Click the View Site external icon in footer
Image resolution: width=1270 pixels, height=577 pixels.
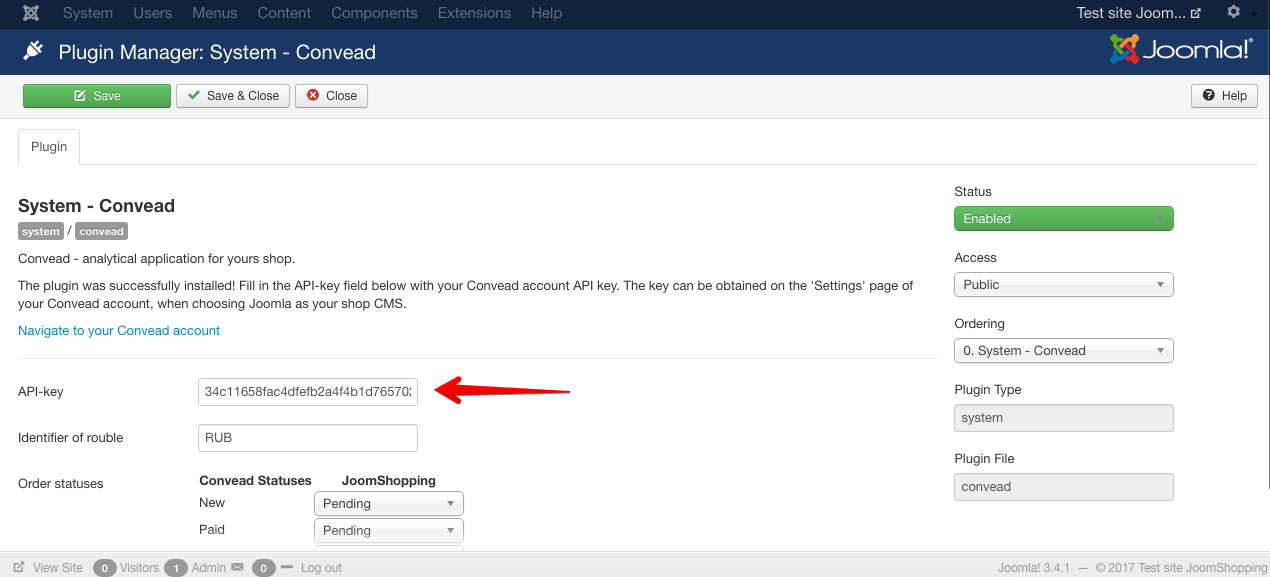point(19,567)
